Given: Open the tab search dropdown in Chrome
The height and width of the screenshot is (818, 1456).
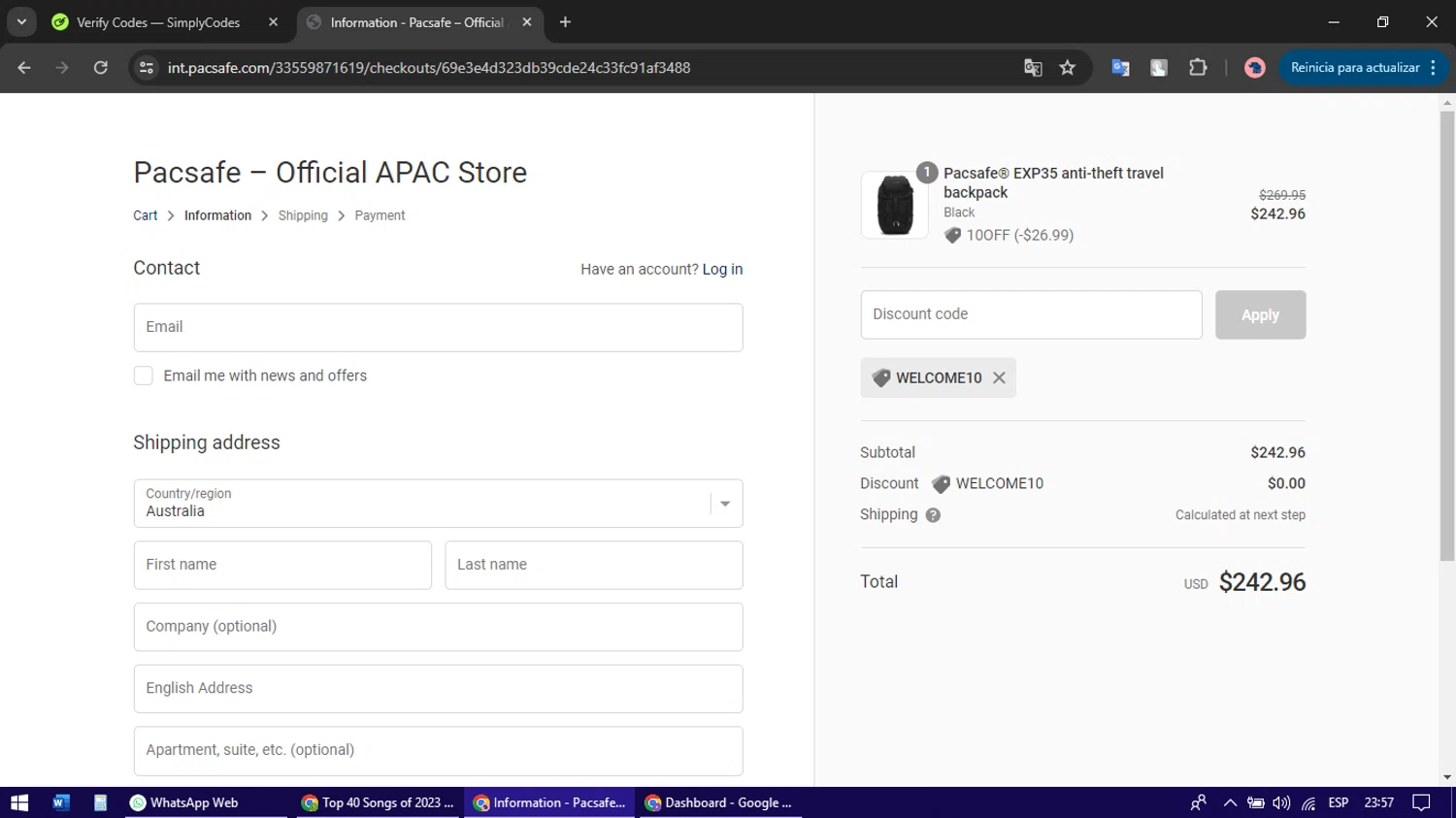Looking at the screenshot, I should [21, 21].
